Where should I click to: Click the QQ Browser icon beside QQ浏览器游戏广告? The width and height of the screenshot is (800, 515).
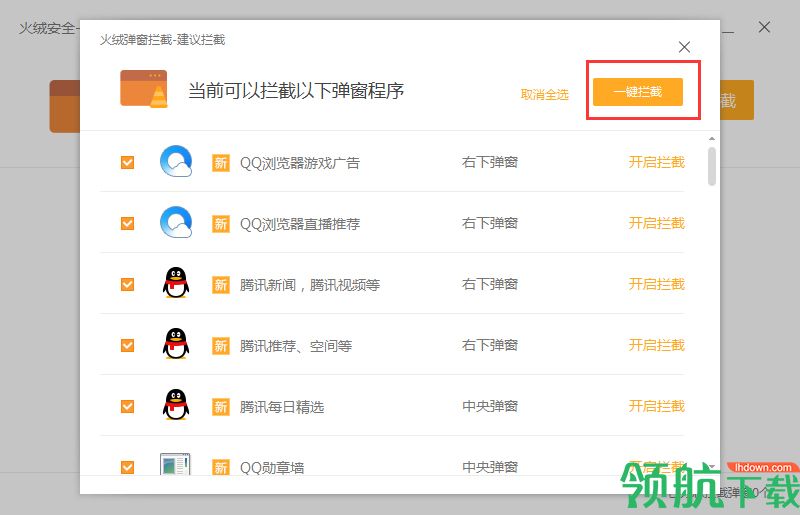pos(176,162)
